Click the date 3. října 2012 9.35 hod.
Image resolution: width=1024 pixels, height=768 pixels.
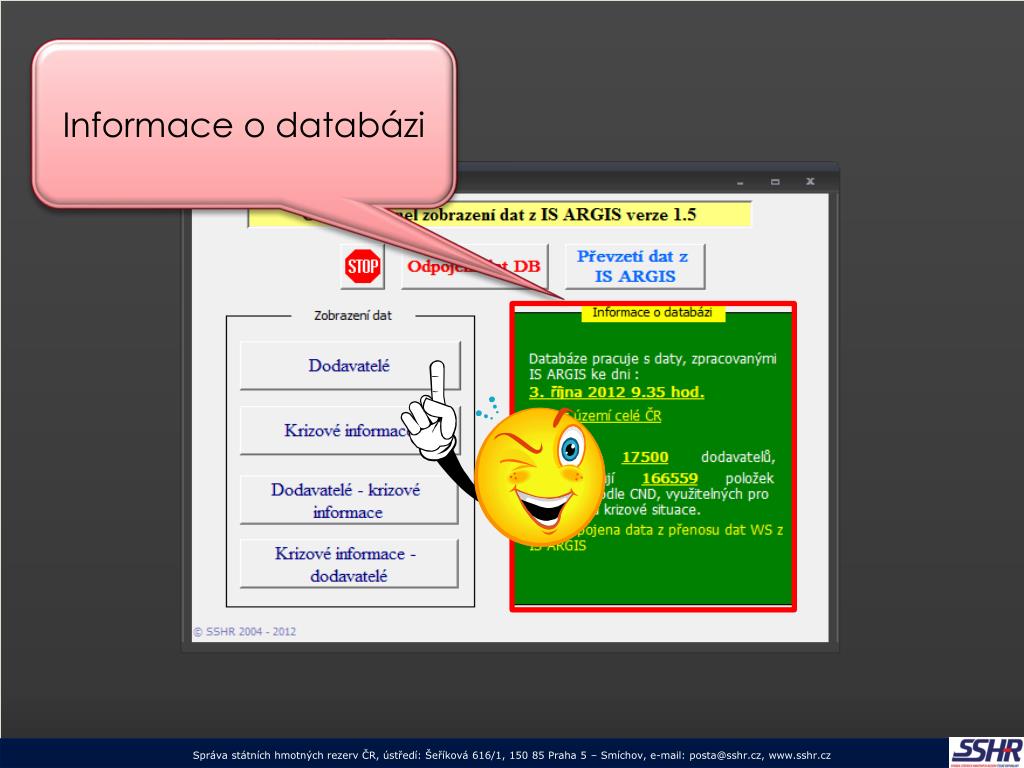616,392
